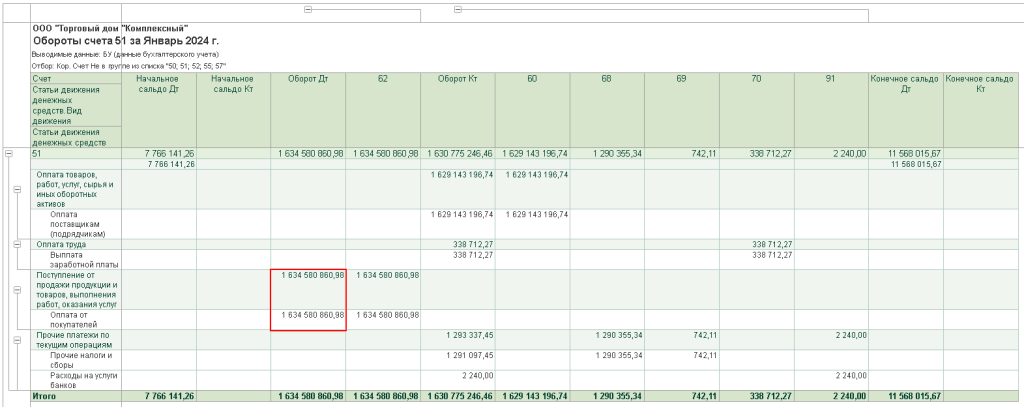Collapse the Оборот Кт column group
1024x407 pixels.
click(x=458, y=9)
